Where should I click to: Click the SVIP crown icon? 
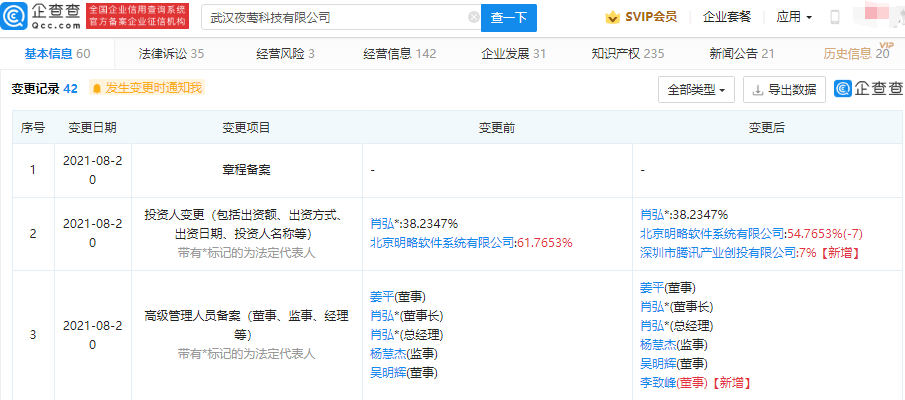click(x=612, y=17)
